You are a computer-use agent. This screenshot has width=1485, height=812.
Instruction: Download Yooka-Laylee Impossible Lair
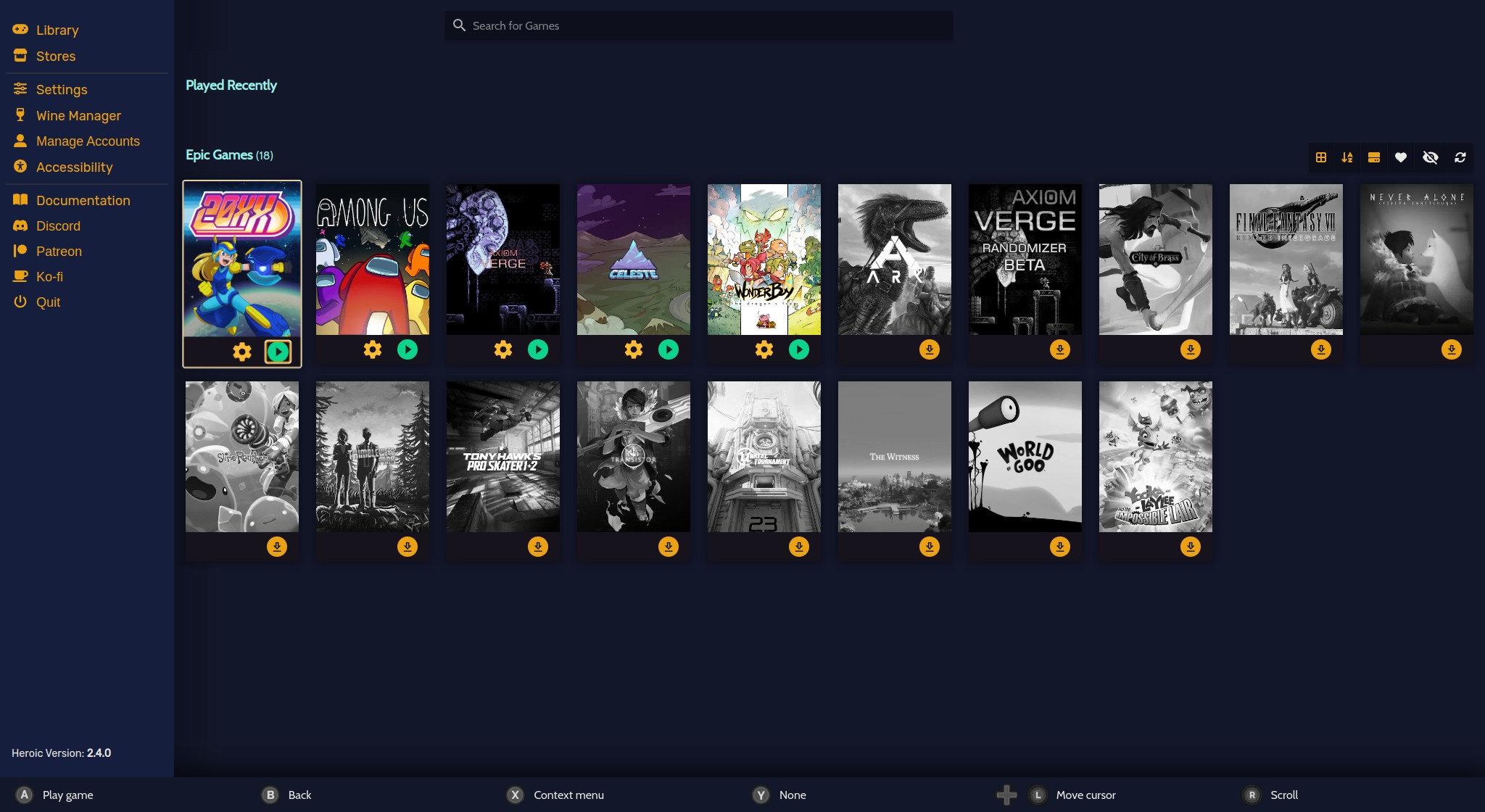1191,547
